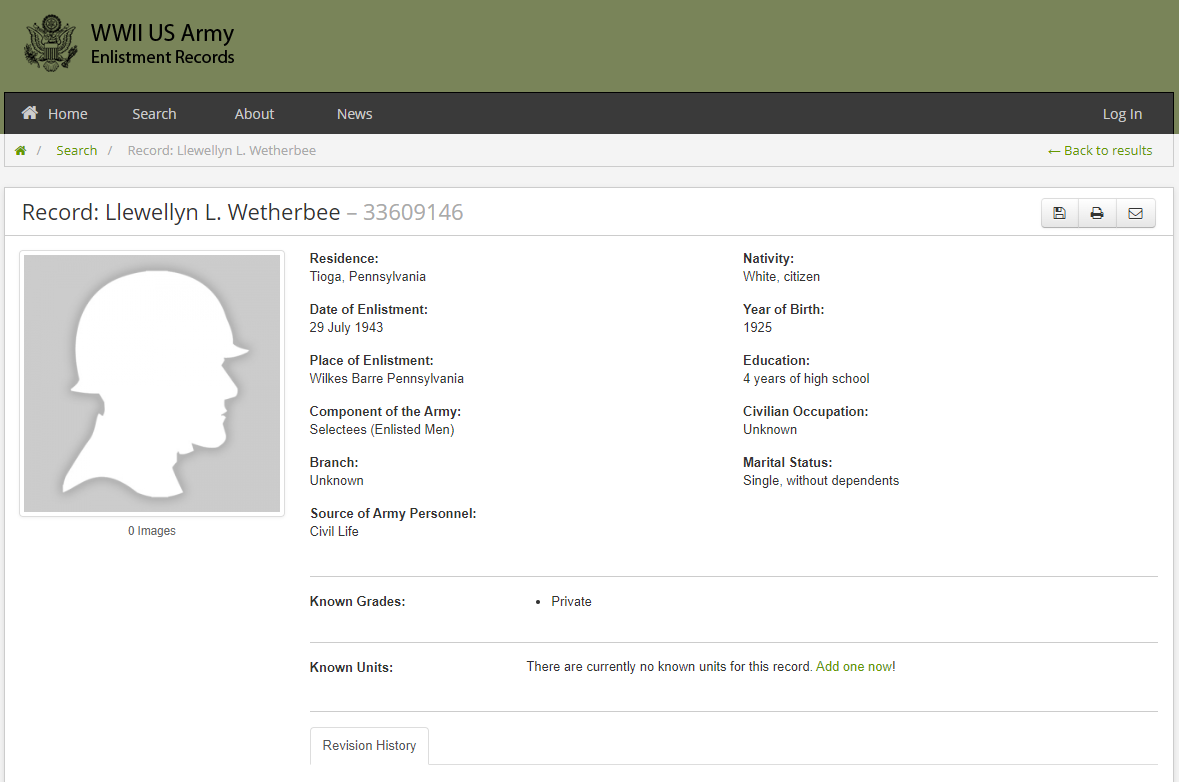This screenshot has width=1179, height=782.
Task: Click Log In in navigation bar
Action: 1122,114
